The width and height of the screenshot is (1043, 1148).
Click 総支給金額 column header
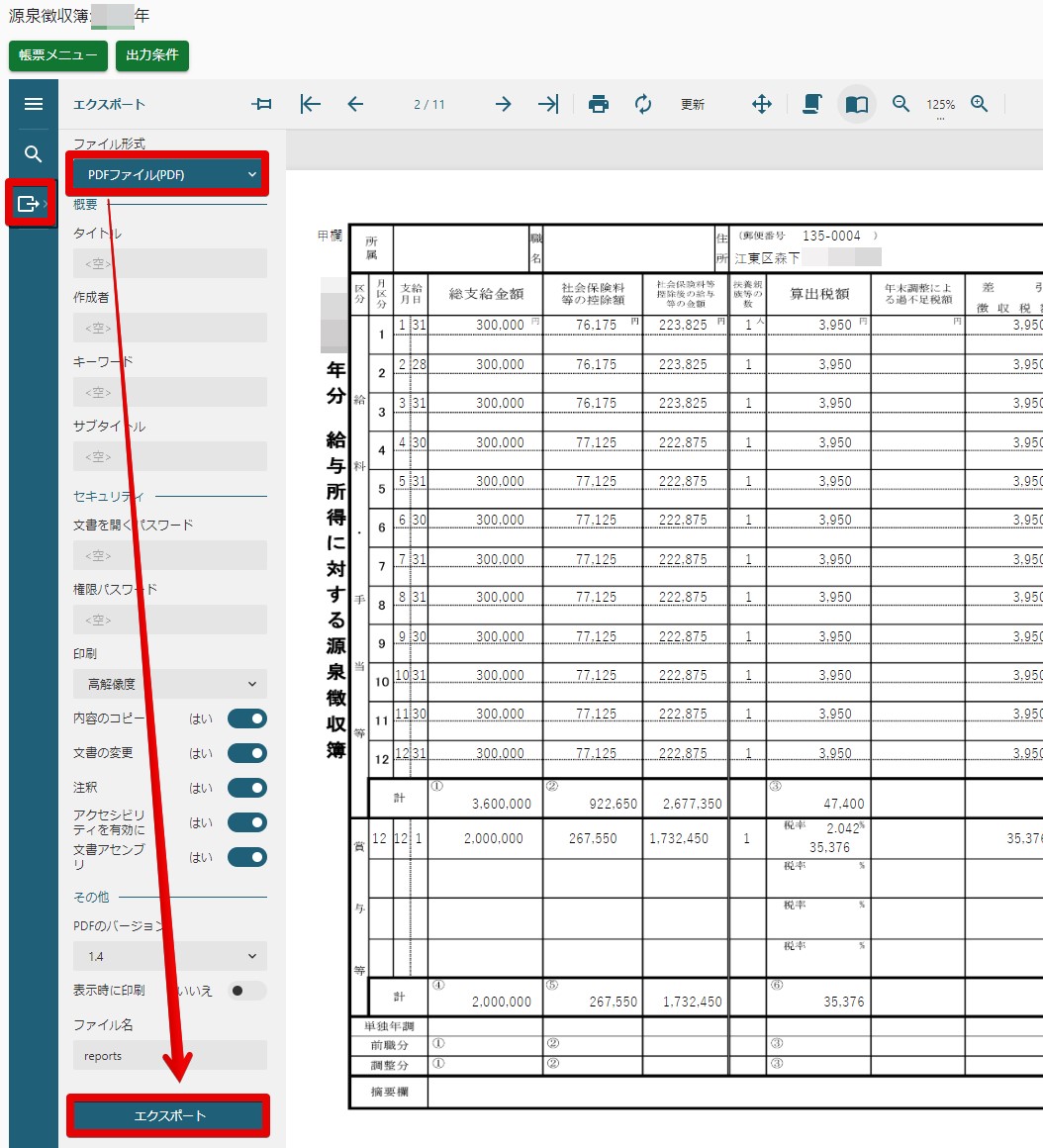tap(486, 294)
